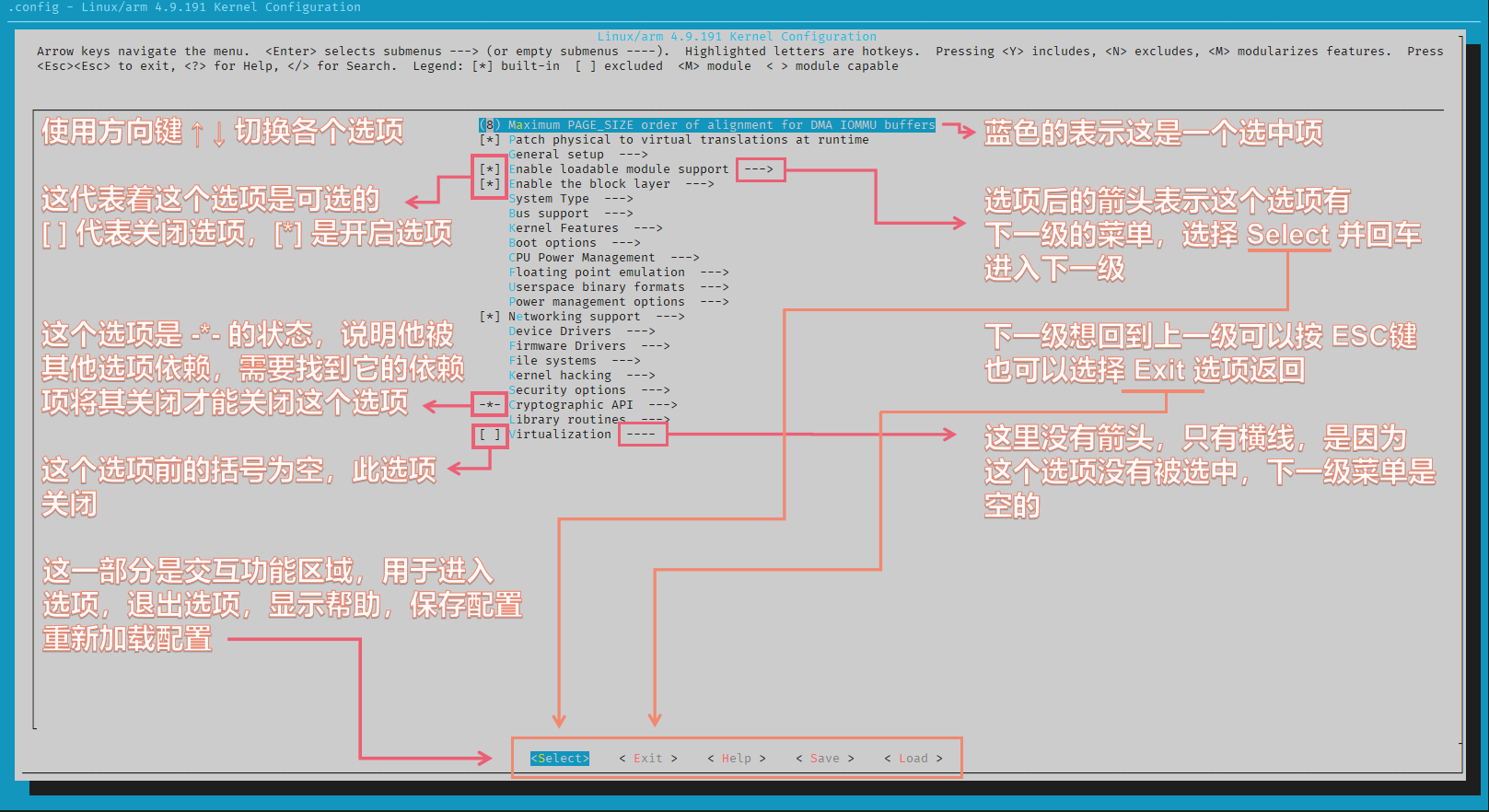Enable the Virtualization checkbox
1489x812 pixels.
click(490, 435)
